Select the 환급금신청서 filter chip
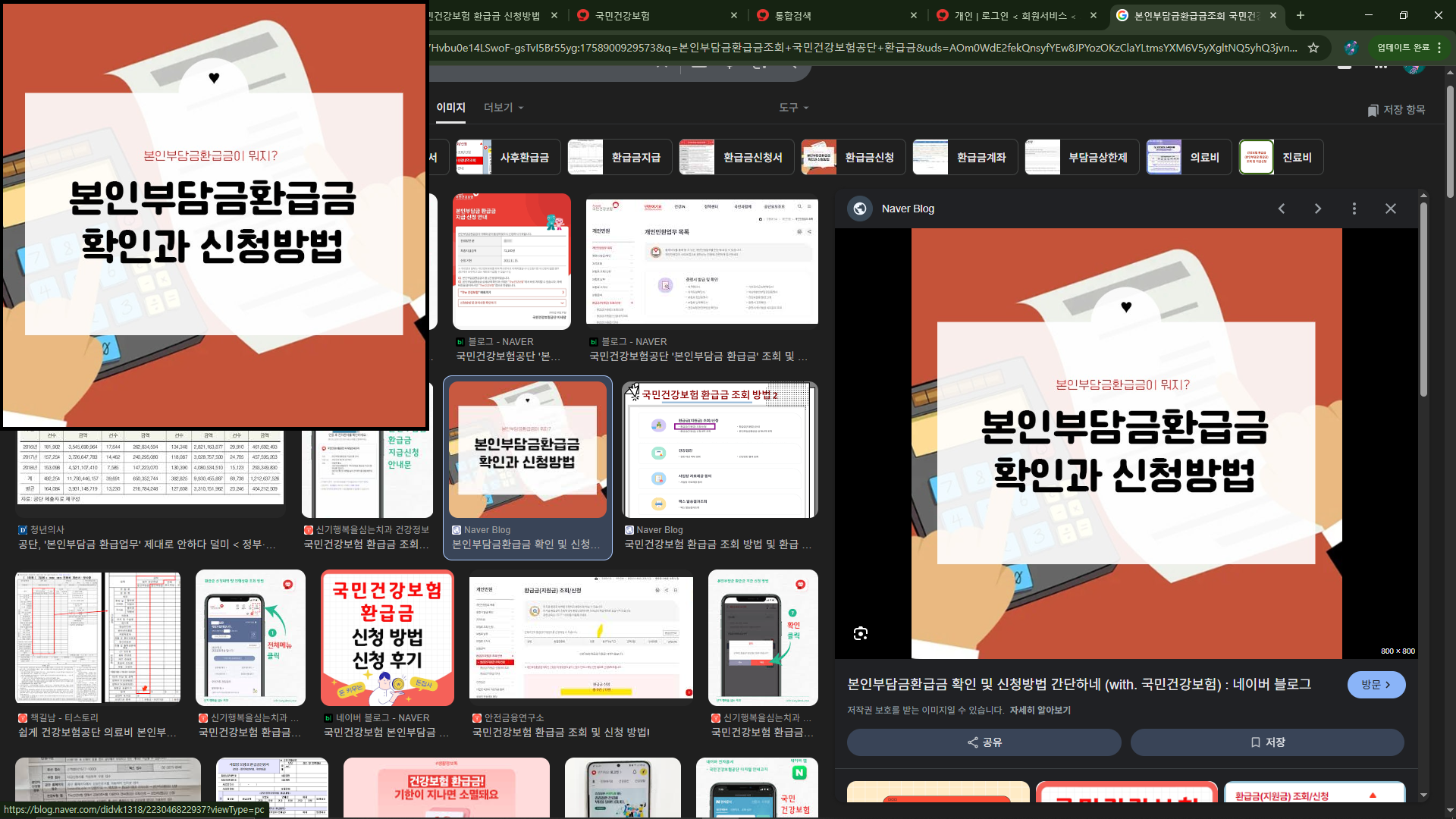 pos(736,158)
